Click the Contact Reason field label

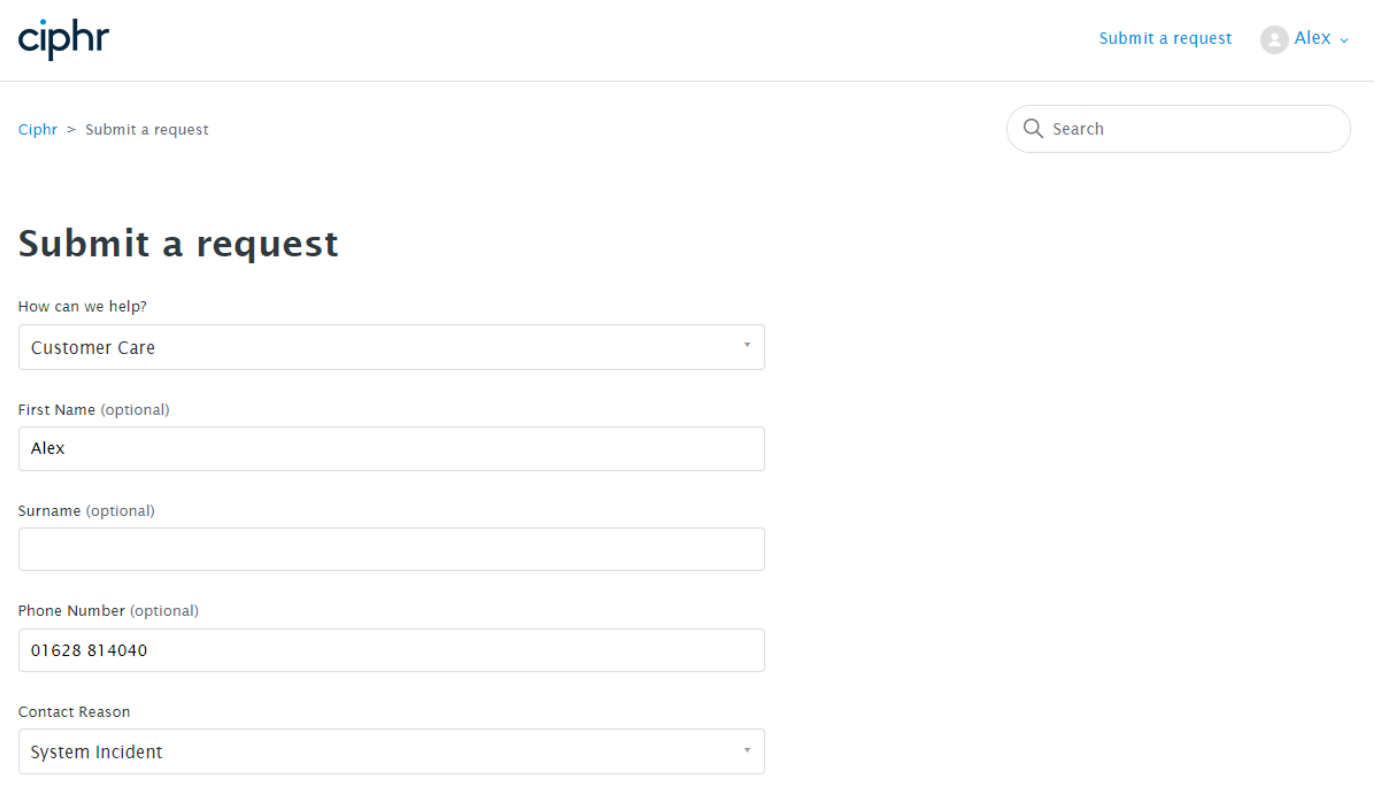tap(74, 712)
